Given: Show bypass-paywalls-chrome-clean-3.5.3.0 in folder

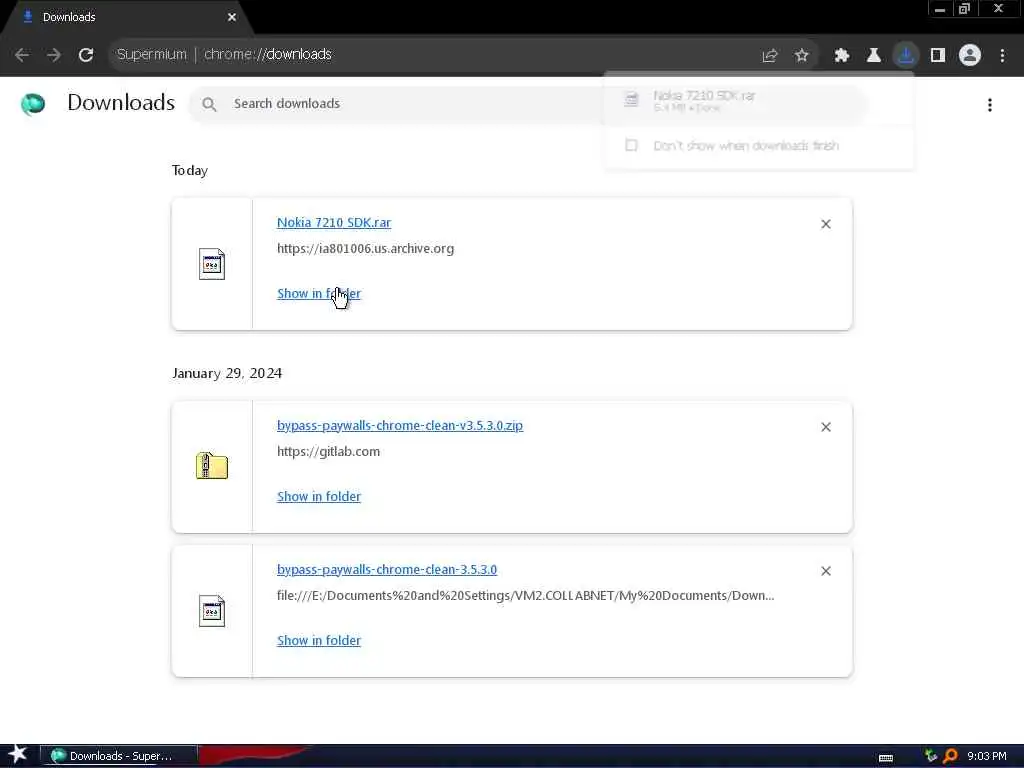Looking at the screenshot, I should 319,641.
